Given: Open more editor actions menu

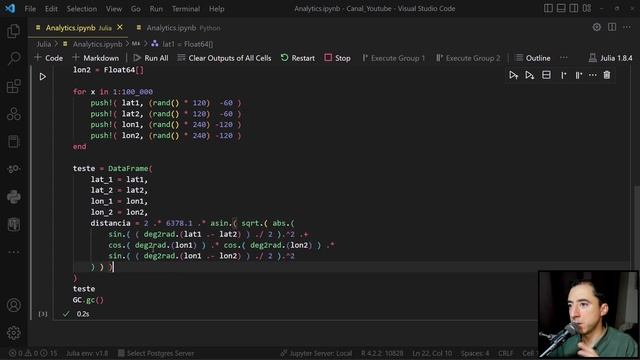Looking at the screenshot, I should click(627, 27).
